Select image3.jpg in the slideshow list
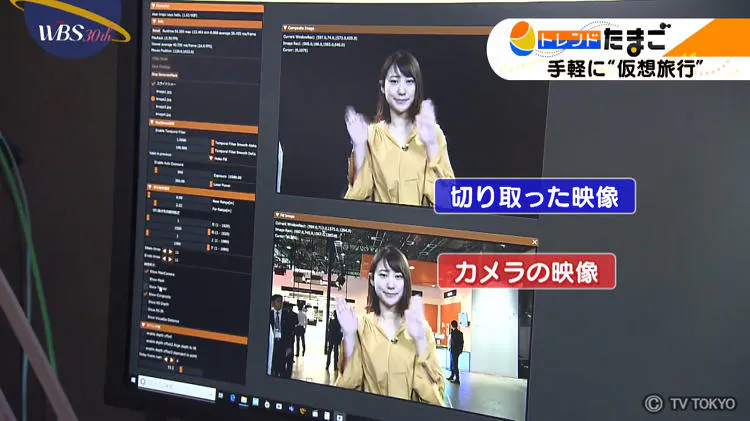Screen dimensions: 750x421 click(163, 107)
